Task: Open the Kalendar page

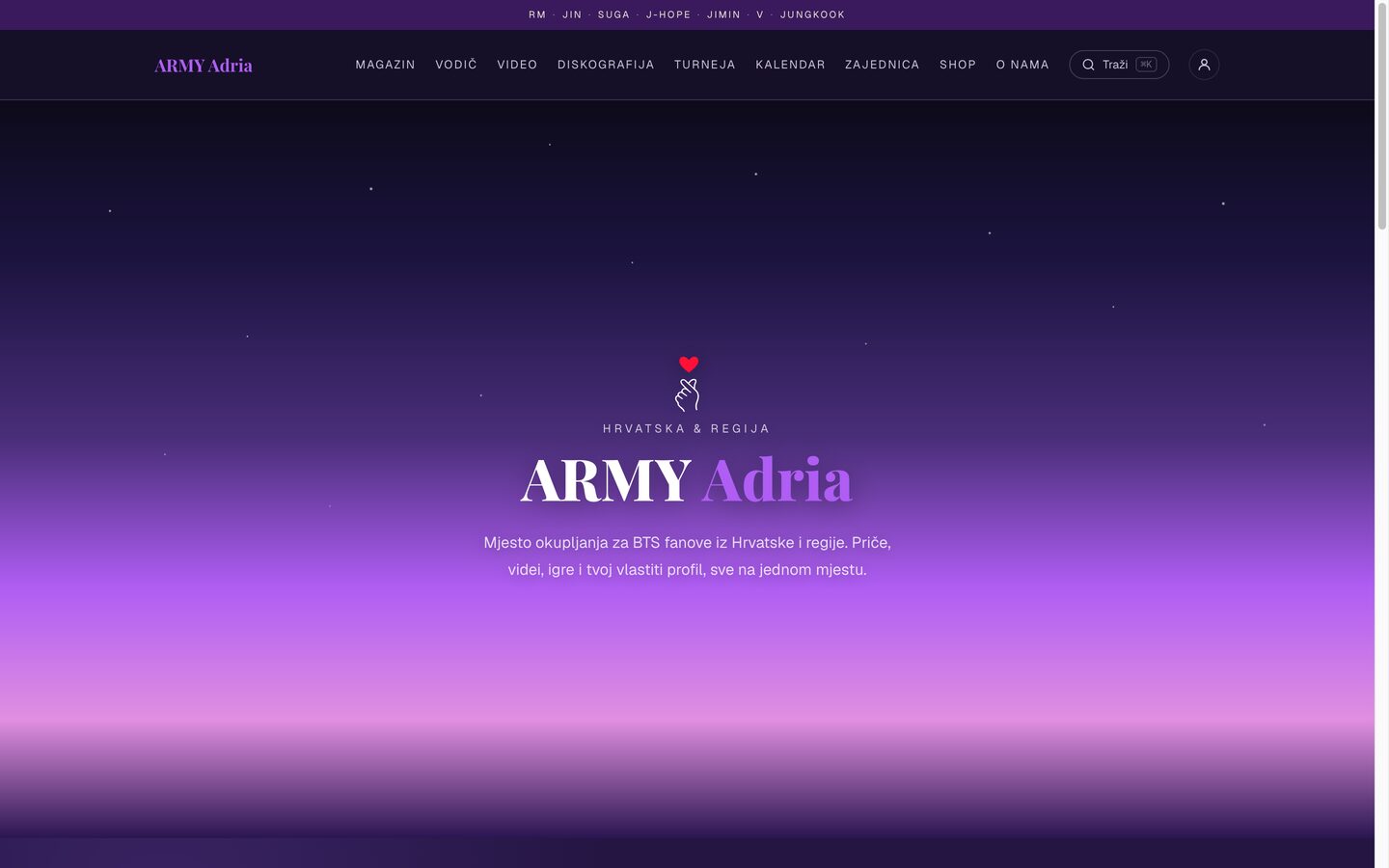Action: [790, 65]
